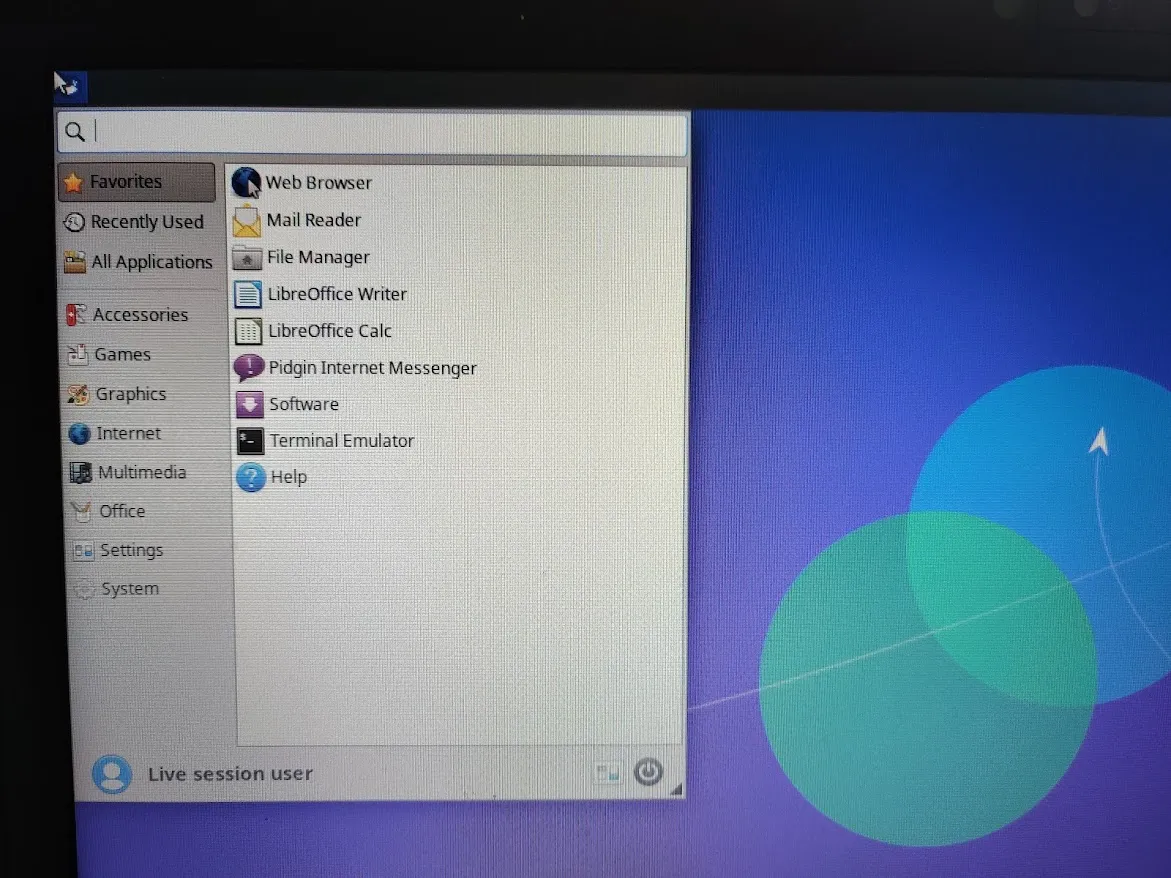
Task: Click the menu resize grip corner
Action: 677,790
